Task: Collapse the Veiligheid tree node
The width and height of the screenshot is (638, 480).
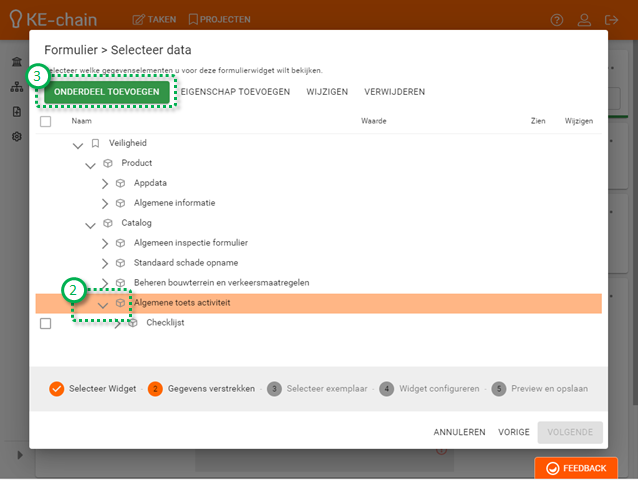Action: (x=78, y=144)
